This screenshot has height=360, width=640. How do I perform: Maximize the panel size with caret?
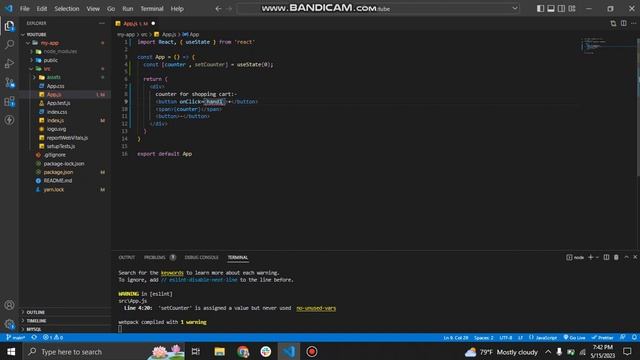pyautogui.click(x=626, y=257)
